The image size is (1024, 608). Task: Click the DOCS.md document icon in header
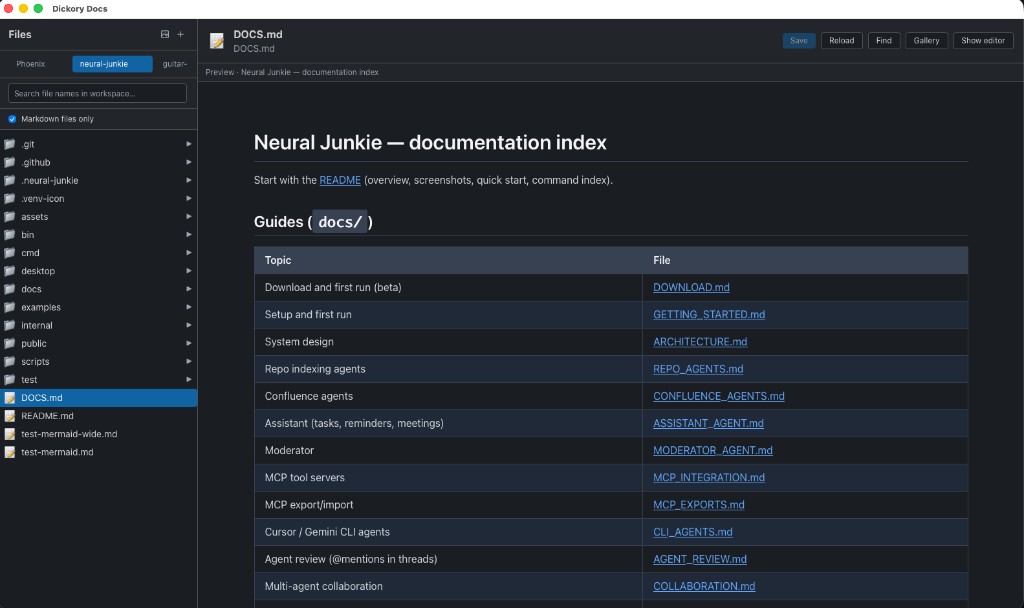point(217,40)
